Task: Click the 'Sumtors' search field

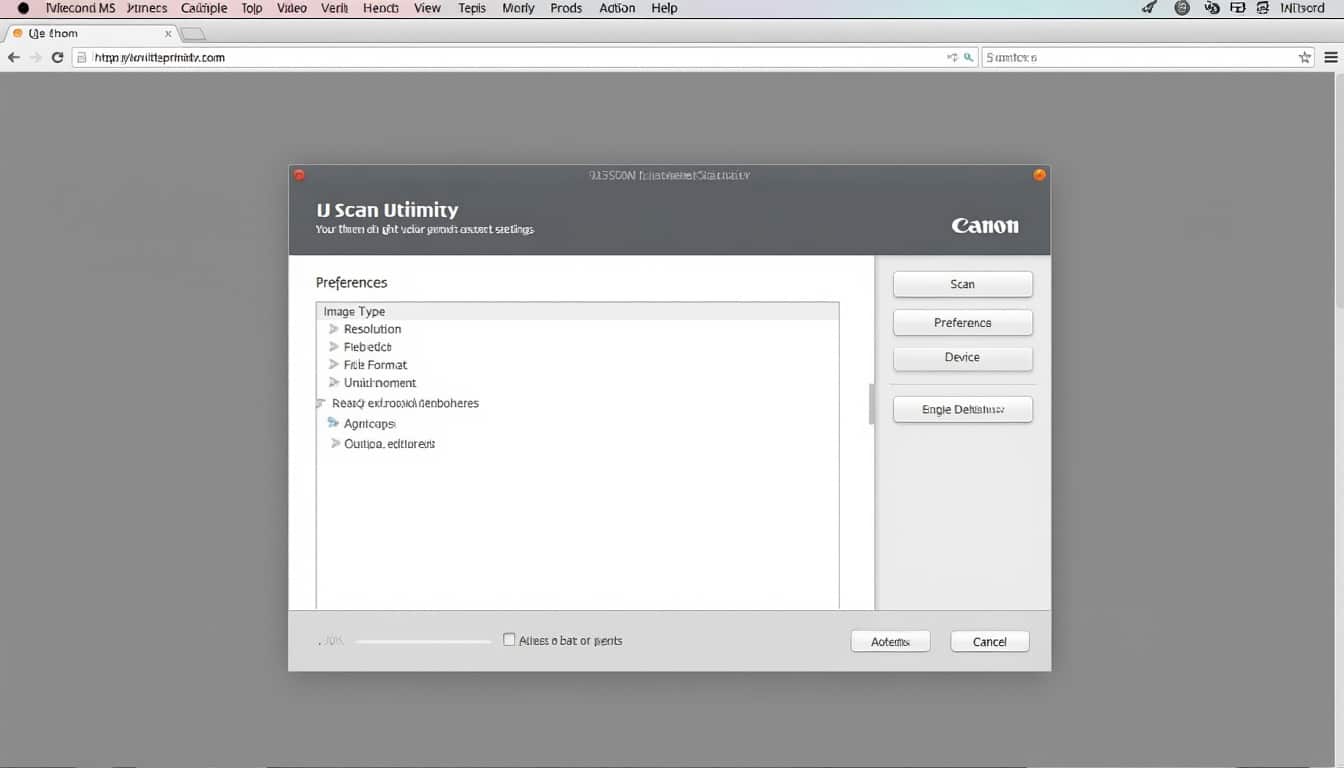Action: pos(1148,58)
